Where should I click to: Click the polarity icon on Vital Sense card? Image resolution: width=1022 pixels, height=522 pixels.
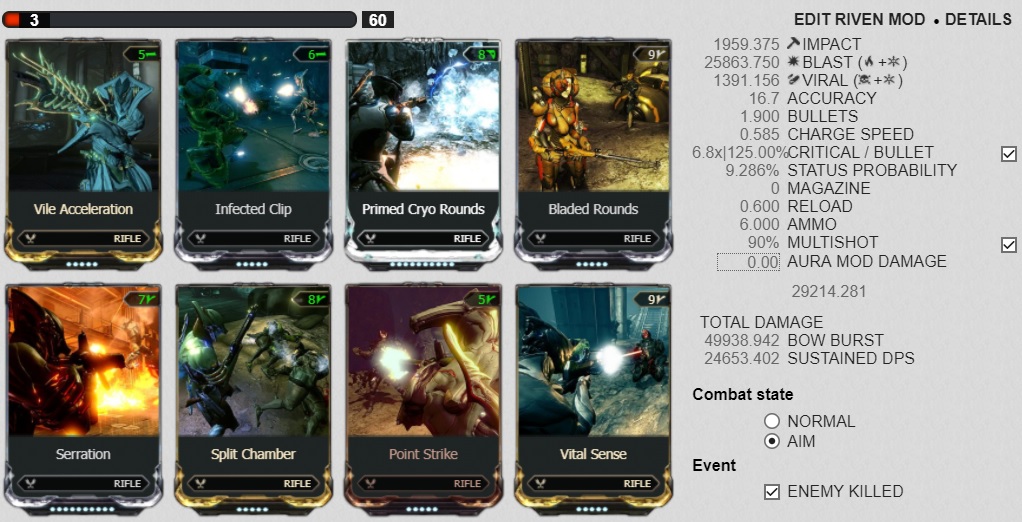tap(658, 300)
